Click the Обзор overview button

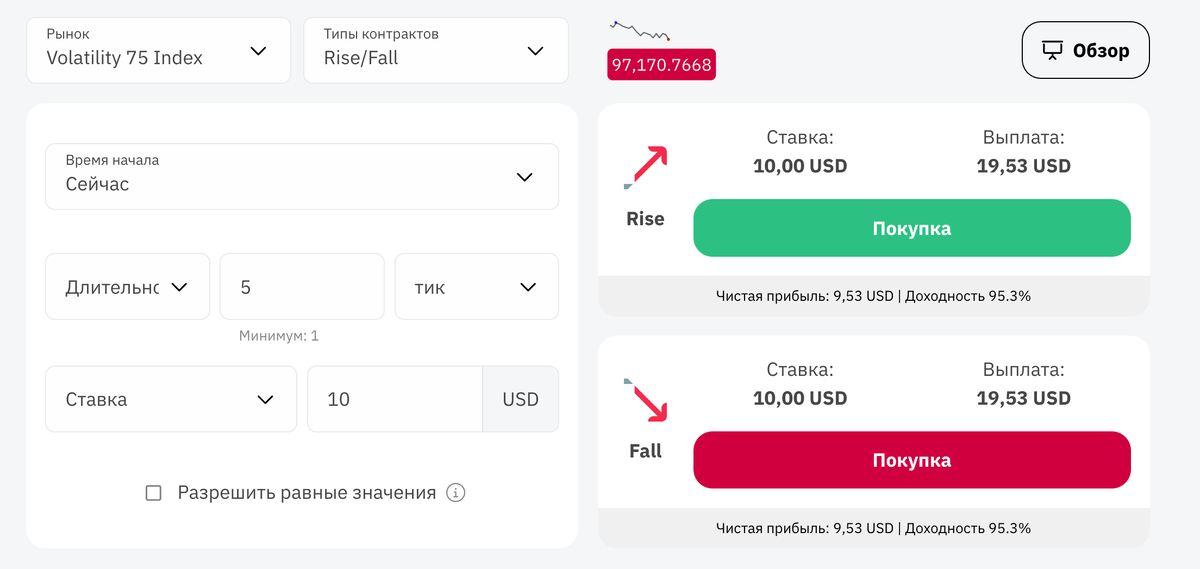[x=1085, y=50]
